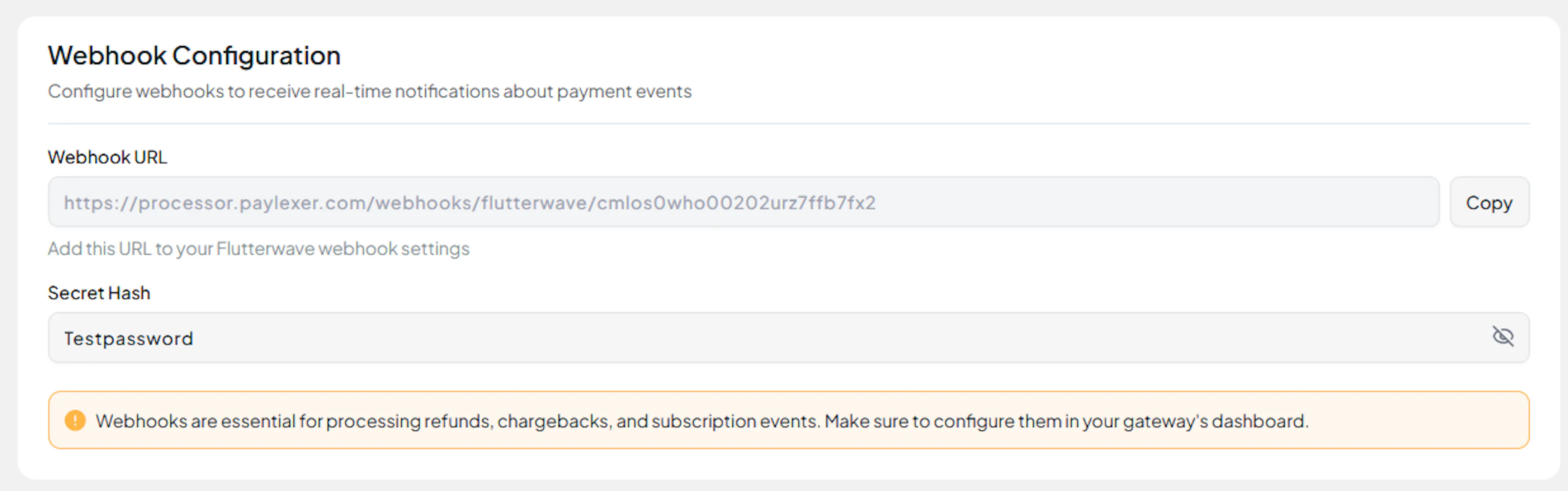The width and height of the screenshot is (1568, 491).
Task: Click the orange warning exclamation icon
Action: 75,420
